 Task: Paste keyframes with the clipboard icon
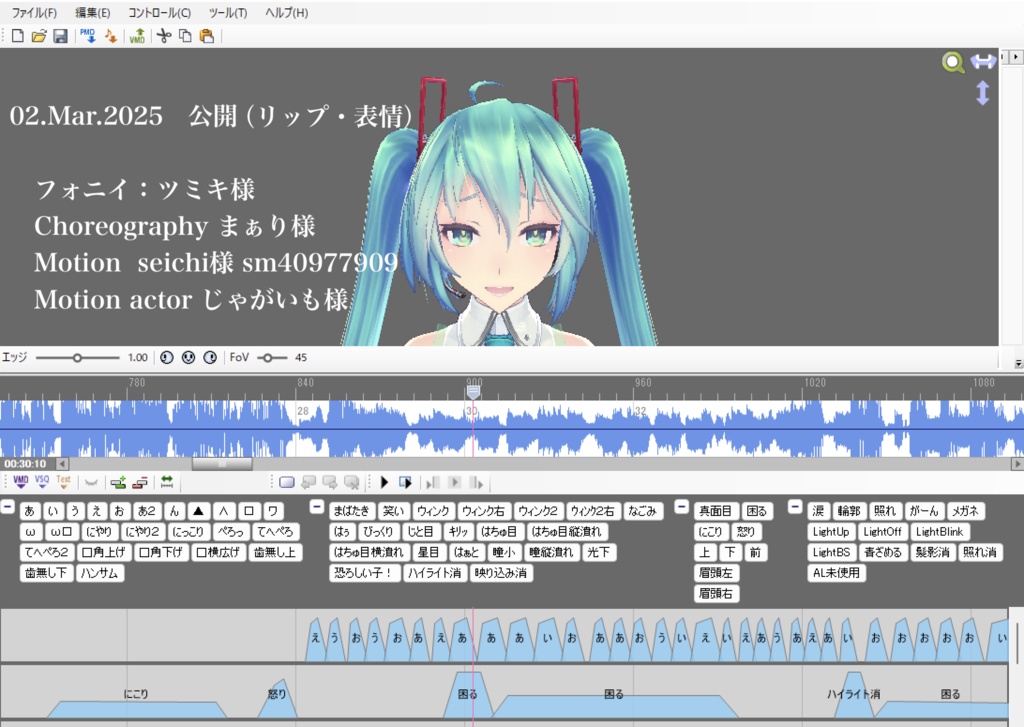coord(208,37)
